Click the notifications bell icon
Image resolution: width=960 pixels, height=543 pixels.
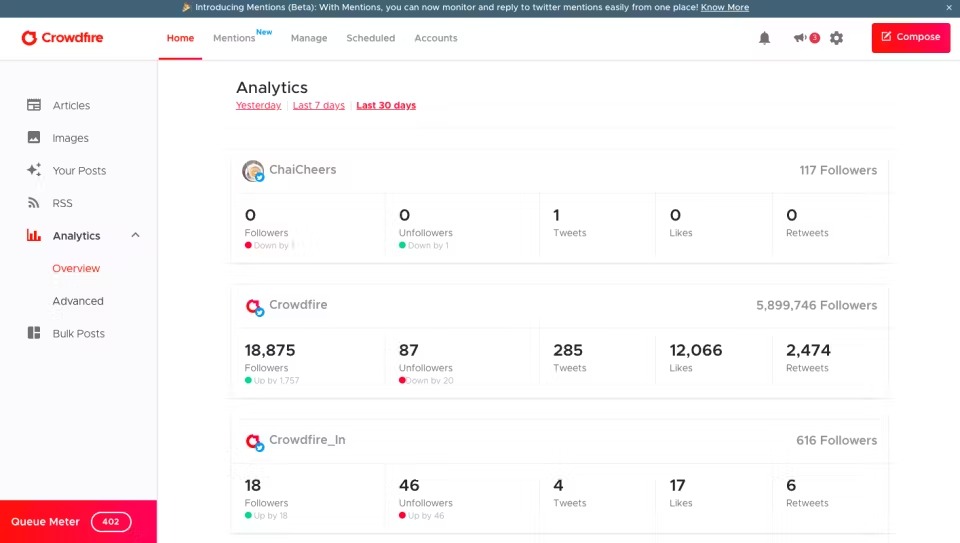click(x=764, y=38)
